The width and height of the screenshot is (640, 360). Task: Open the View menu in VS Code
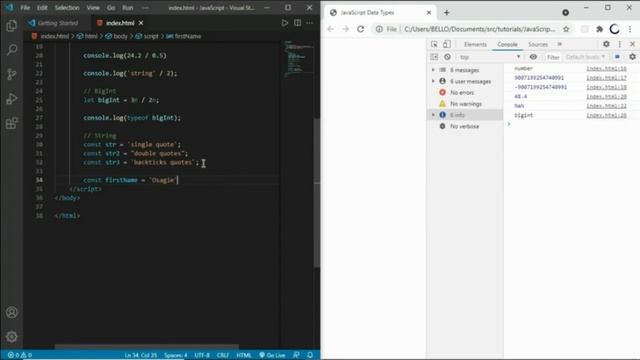pyautogui.click(x=93, y=7)
